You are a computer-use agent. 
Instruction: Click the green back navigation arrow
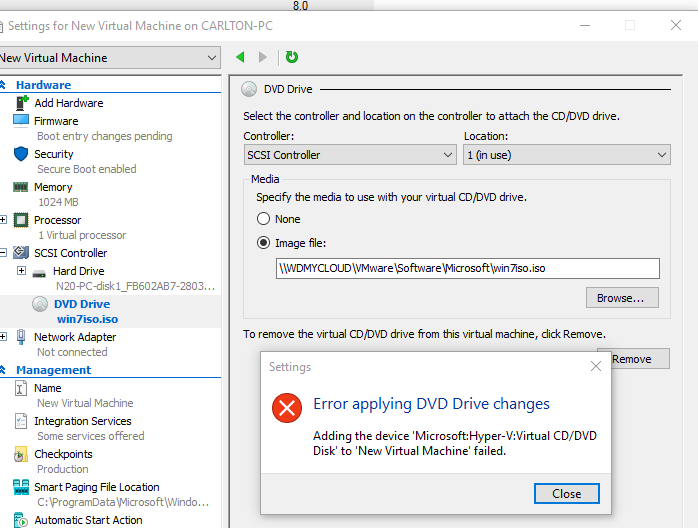[240, 57]
